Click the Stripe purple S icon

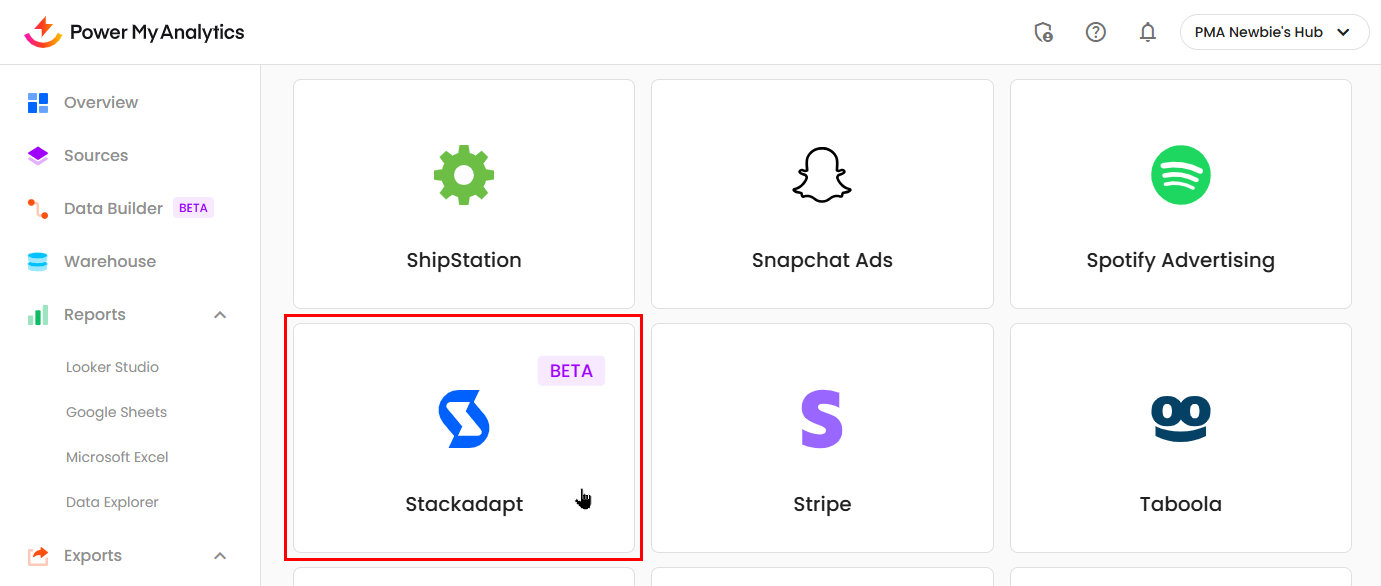click(x=822, y=419)
